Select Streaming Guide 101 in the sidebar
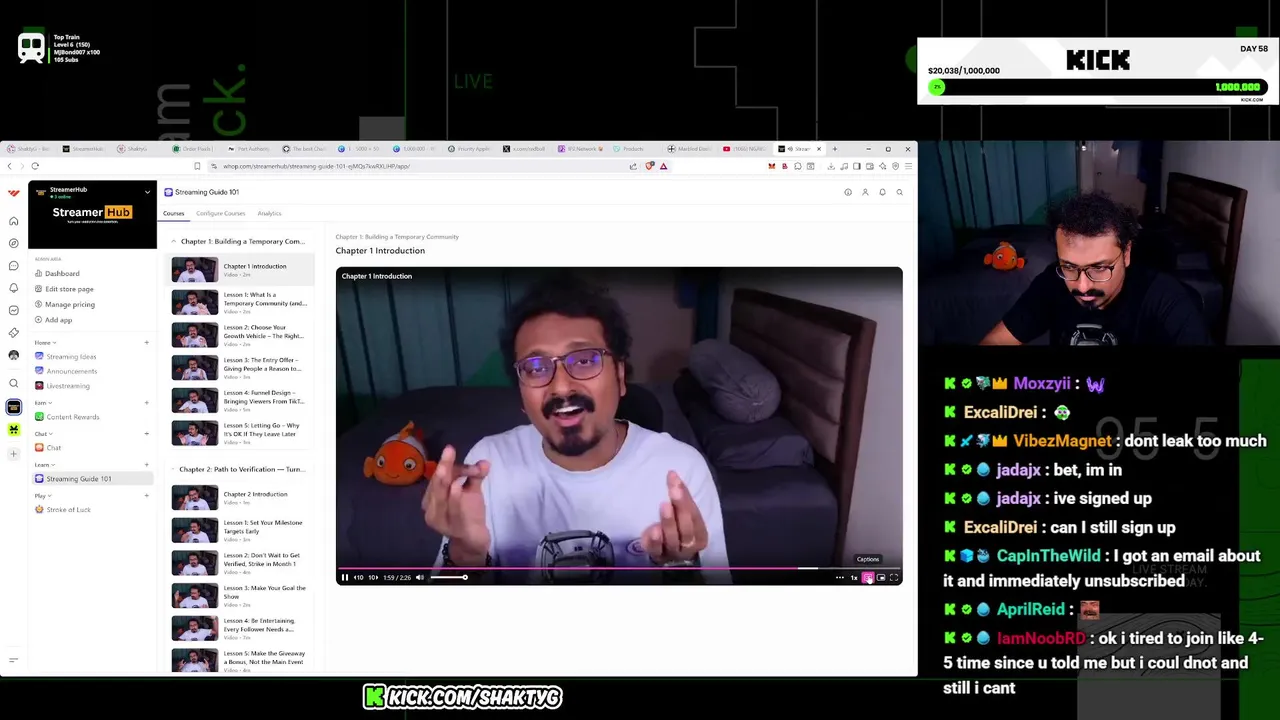 tap(92, 479)
